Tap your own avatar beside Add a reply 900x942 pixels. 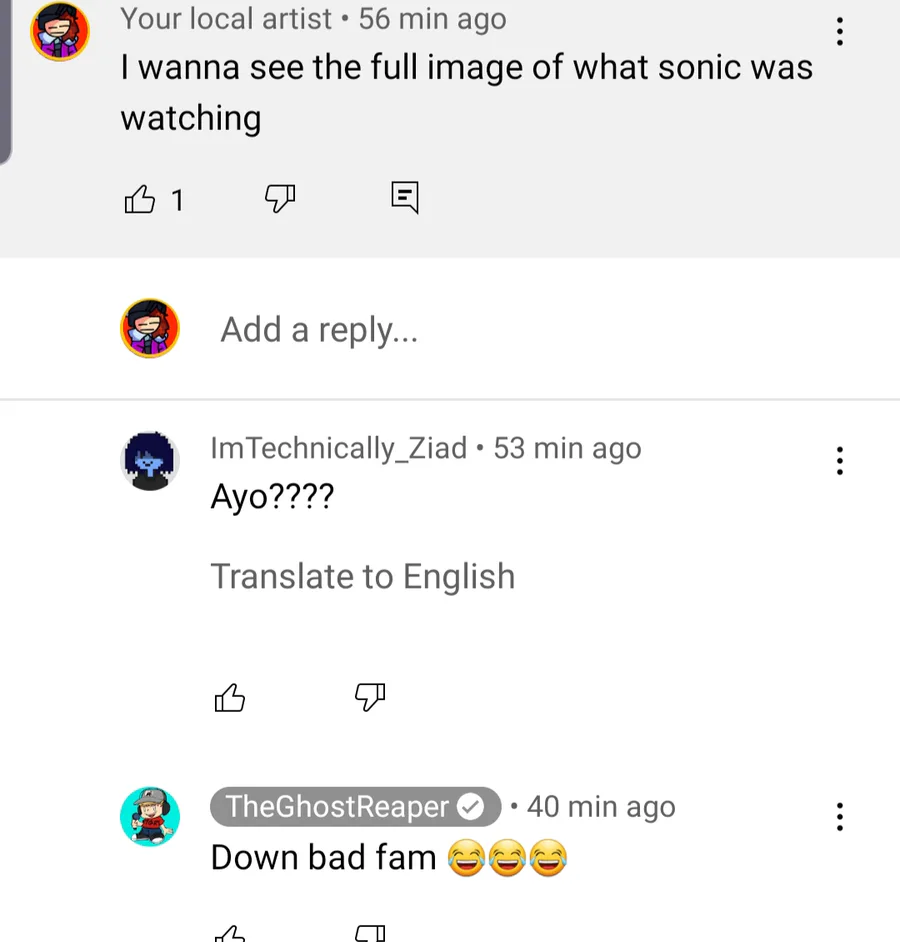click(x=150, y=328)
